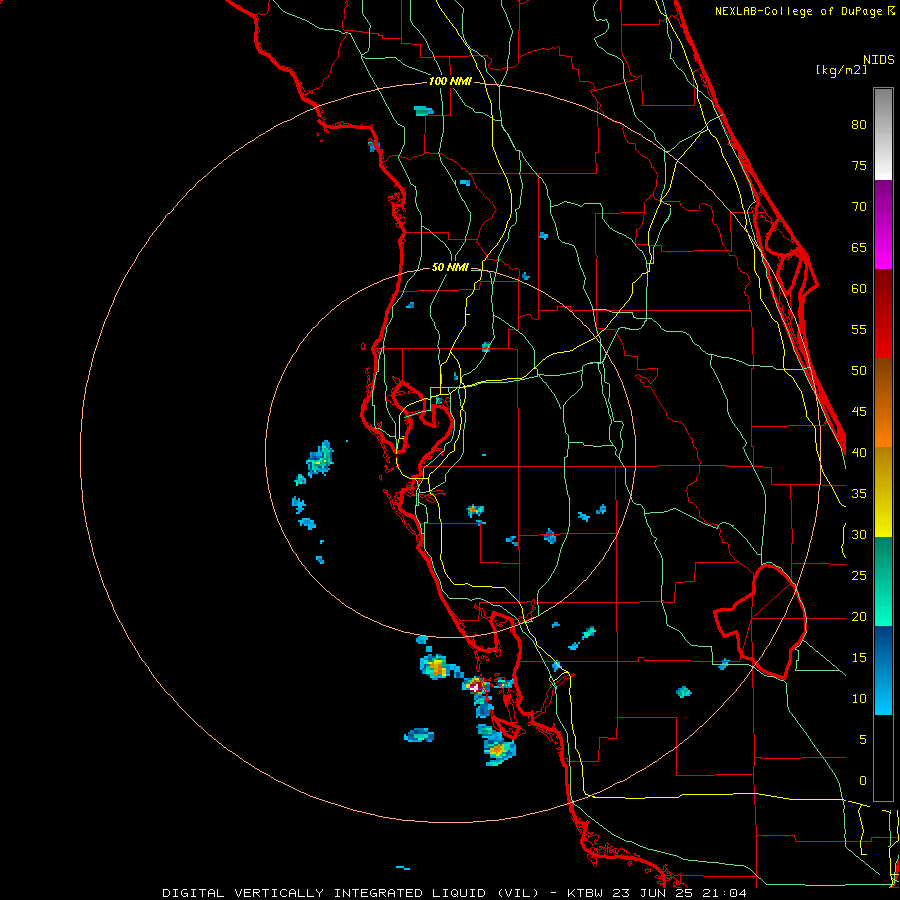This screenshot has height=900, width=900.
Task: Pick the white-gray segment of the color bar
Action: 883,134
